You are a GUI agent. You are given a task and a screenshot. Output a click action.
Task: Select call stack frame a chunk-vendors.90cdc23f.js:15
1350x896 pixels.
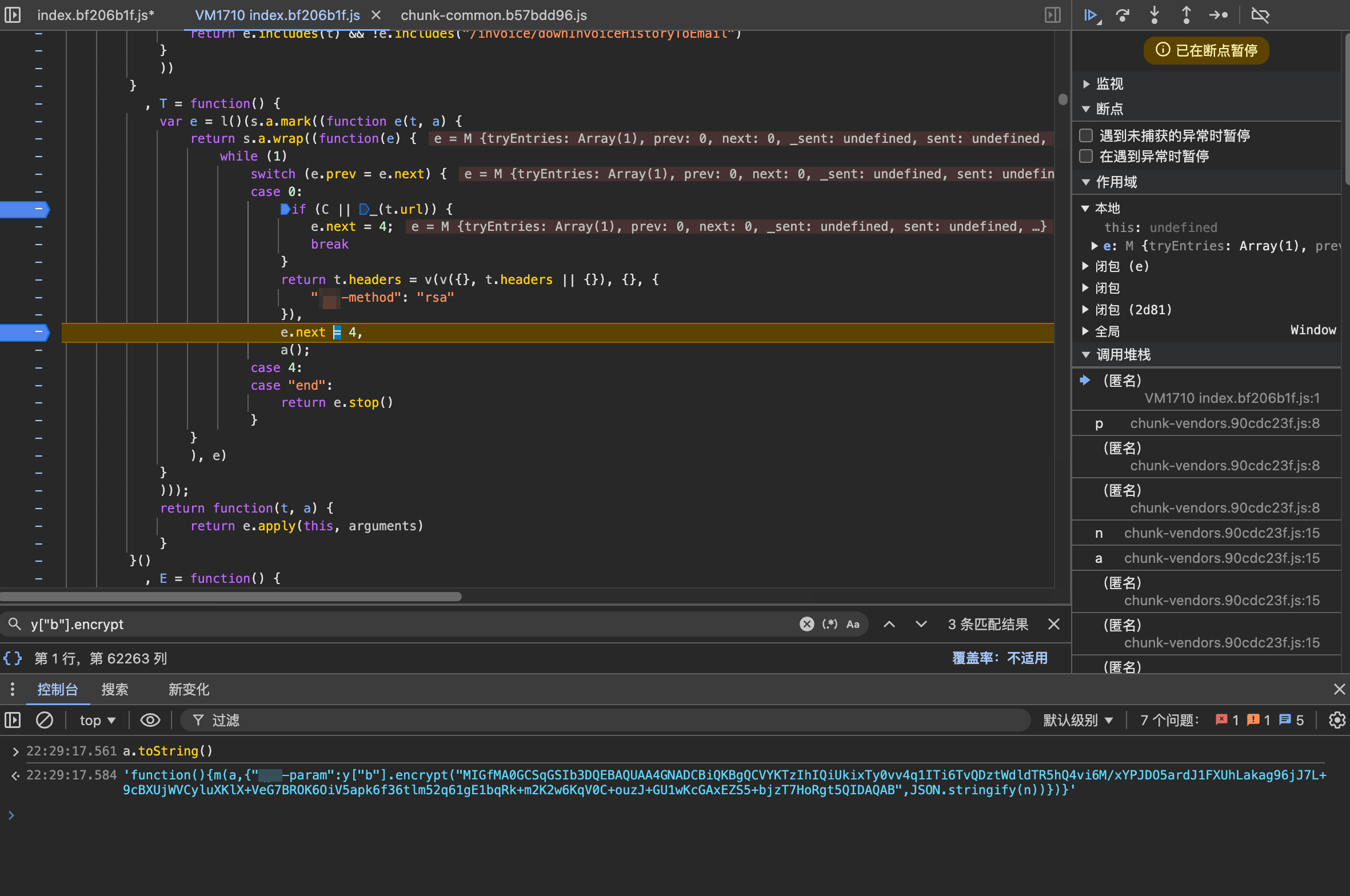1206,558
